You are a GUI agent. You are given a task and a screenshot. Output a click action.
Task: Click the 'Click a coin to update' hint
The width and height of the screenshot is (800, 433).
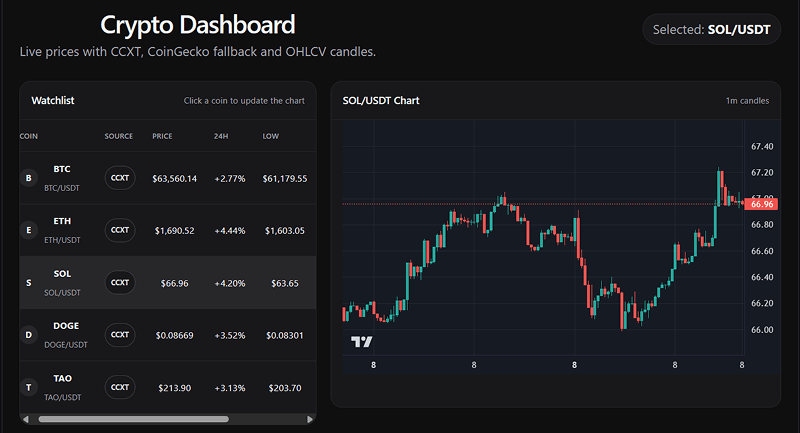coord(244,100)
